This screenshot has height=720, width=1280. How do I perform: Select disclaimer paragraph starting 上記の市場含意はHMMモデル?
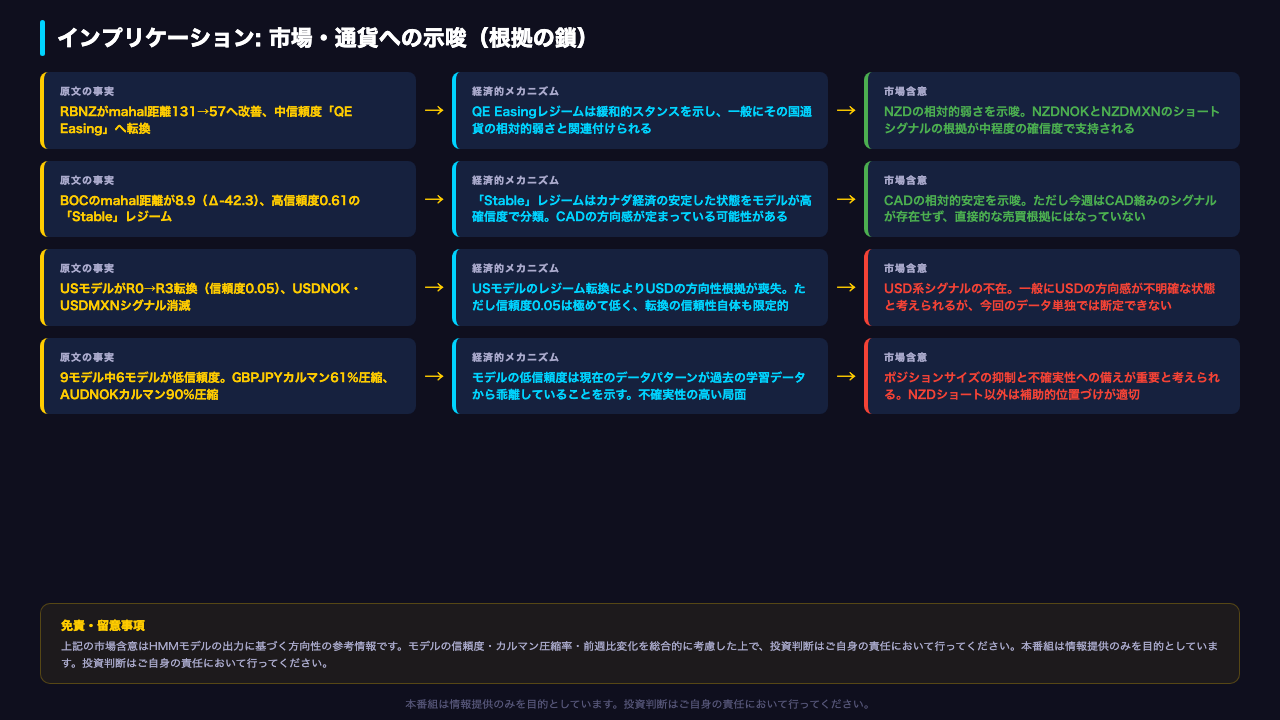point(639,655)
